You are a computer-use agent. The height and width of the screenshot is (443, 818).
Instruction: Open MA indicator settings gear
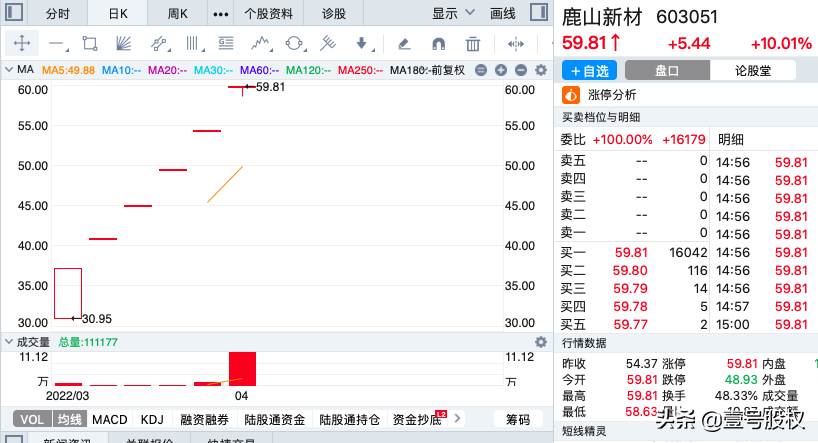[541, 70]
